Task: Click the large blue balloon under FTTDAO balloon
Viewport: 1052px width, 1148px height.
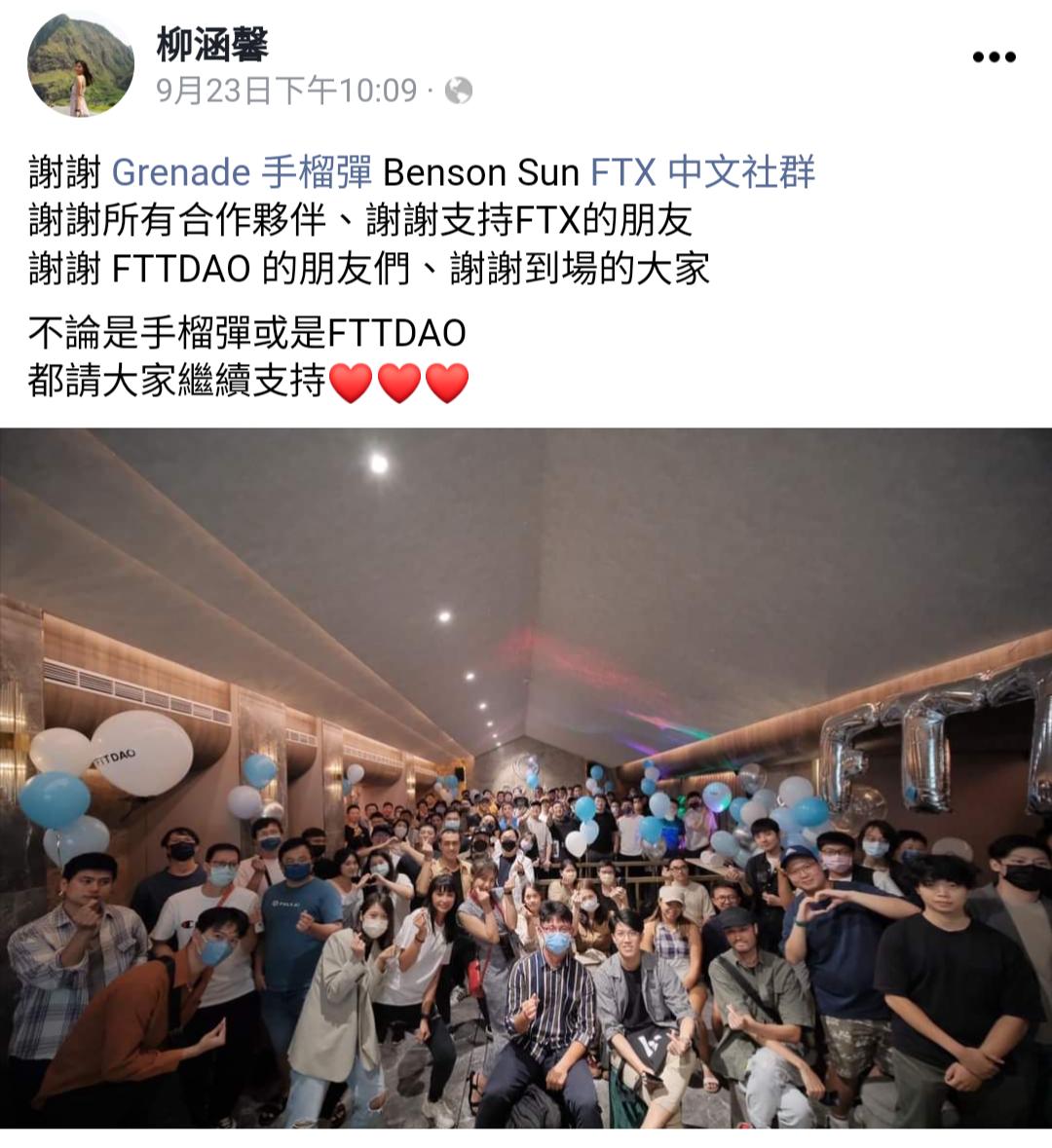Action: coord(55,800)
